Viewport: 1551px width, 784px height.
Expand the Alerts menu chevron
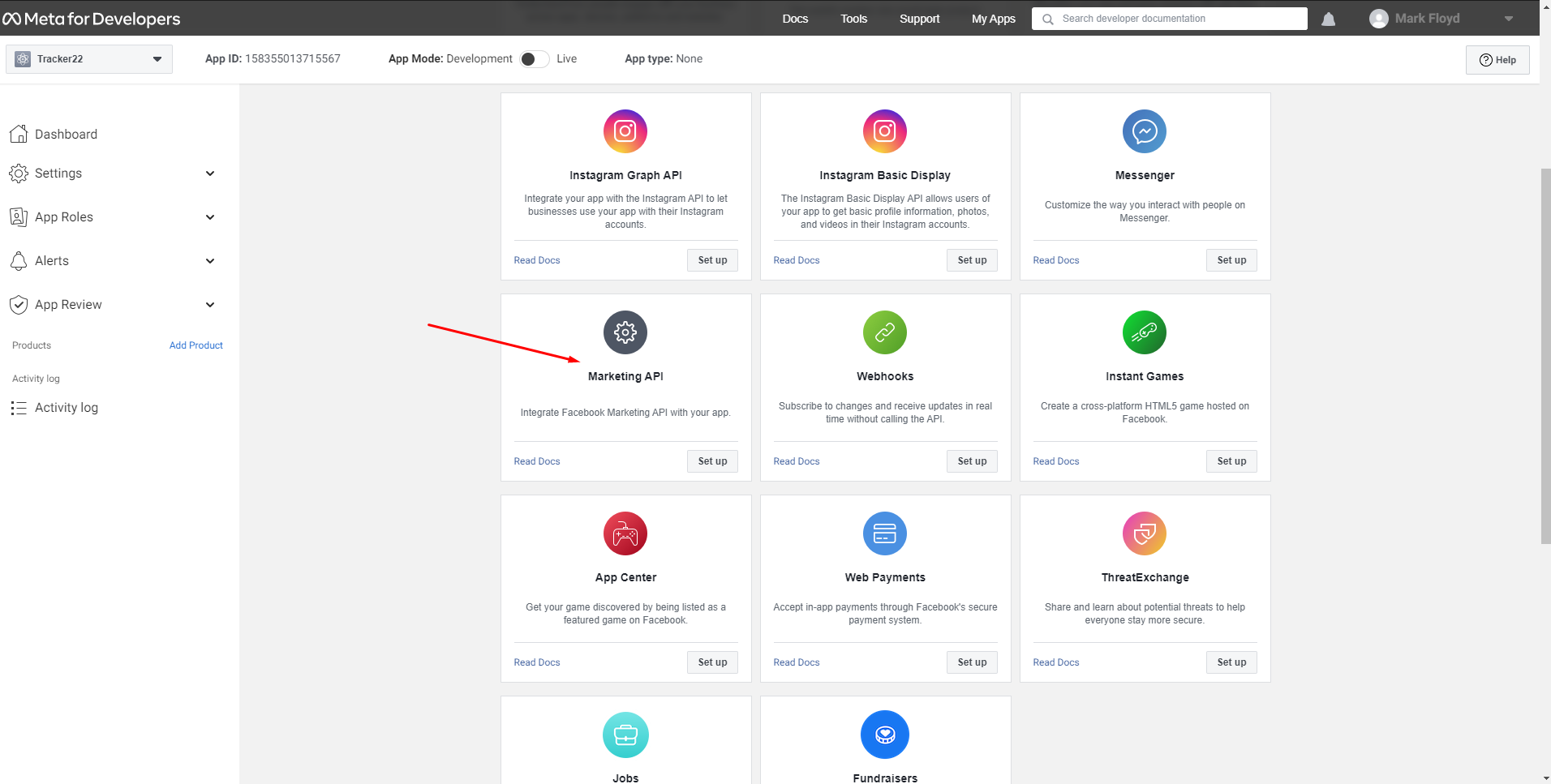pos(210,261)
